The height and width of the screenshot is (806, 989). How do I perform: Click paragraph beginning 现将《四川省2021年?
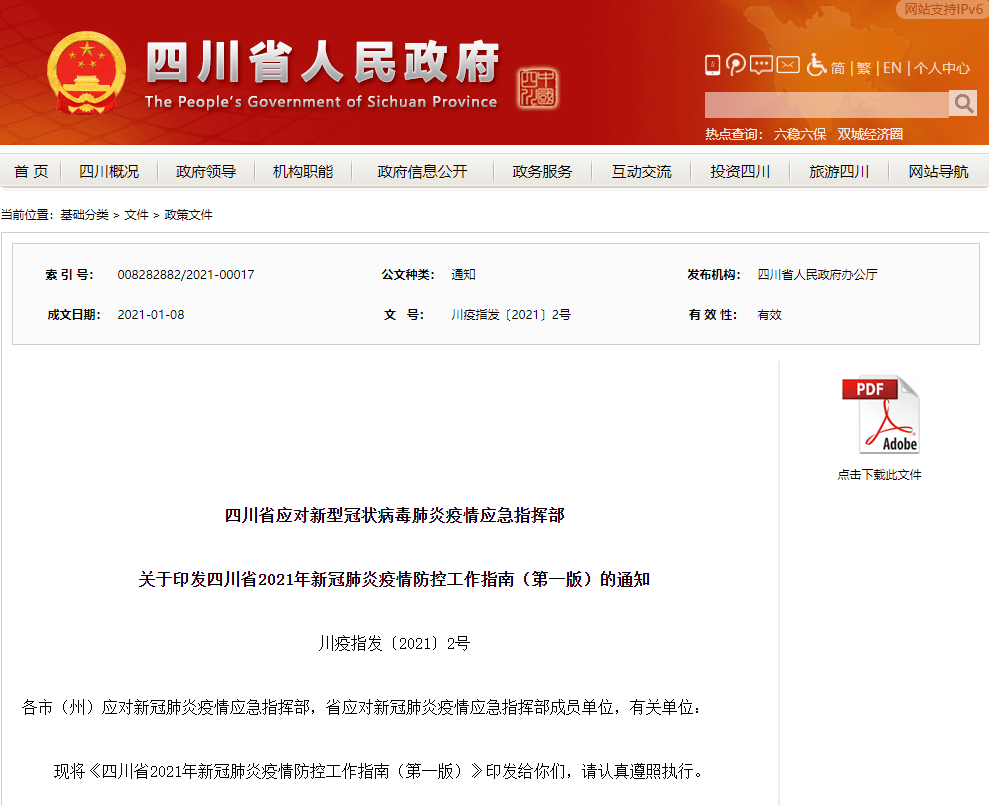coord(379,771)
